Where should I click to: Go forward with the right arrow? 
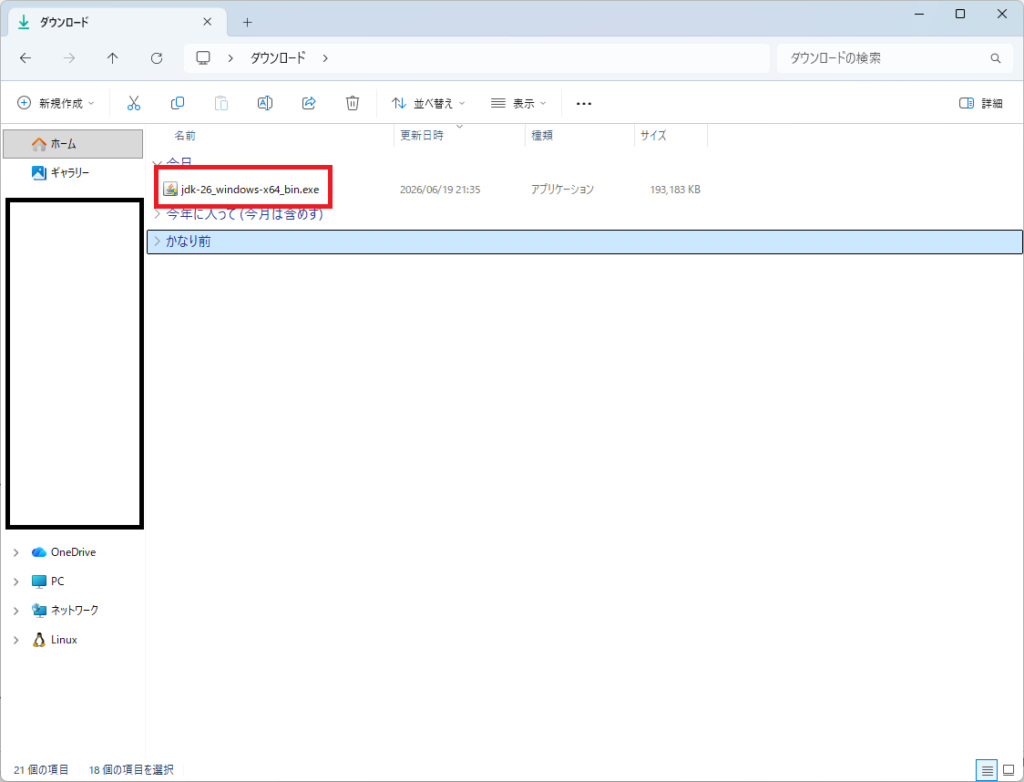click(69, 58)
